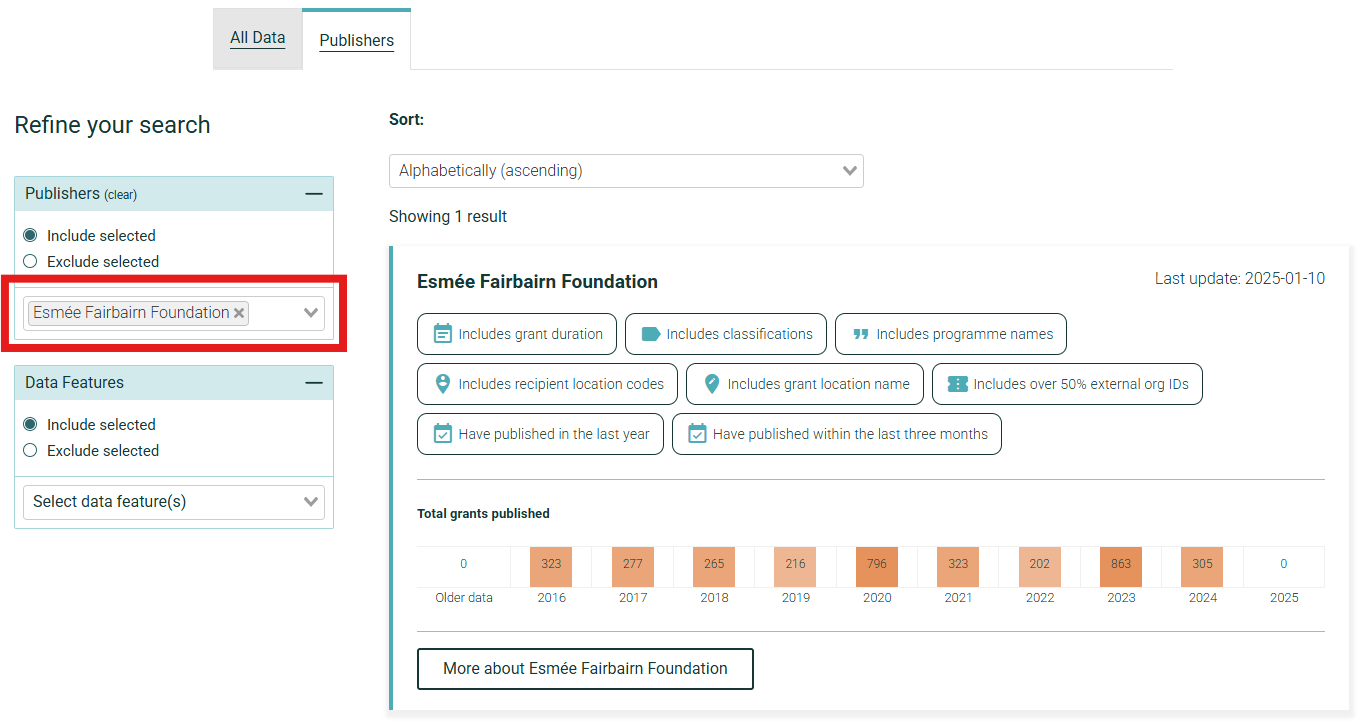
Task: Click the Esmée Fairbairn Foundation result heading
Action: click(537, 282)
